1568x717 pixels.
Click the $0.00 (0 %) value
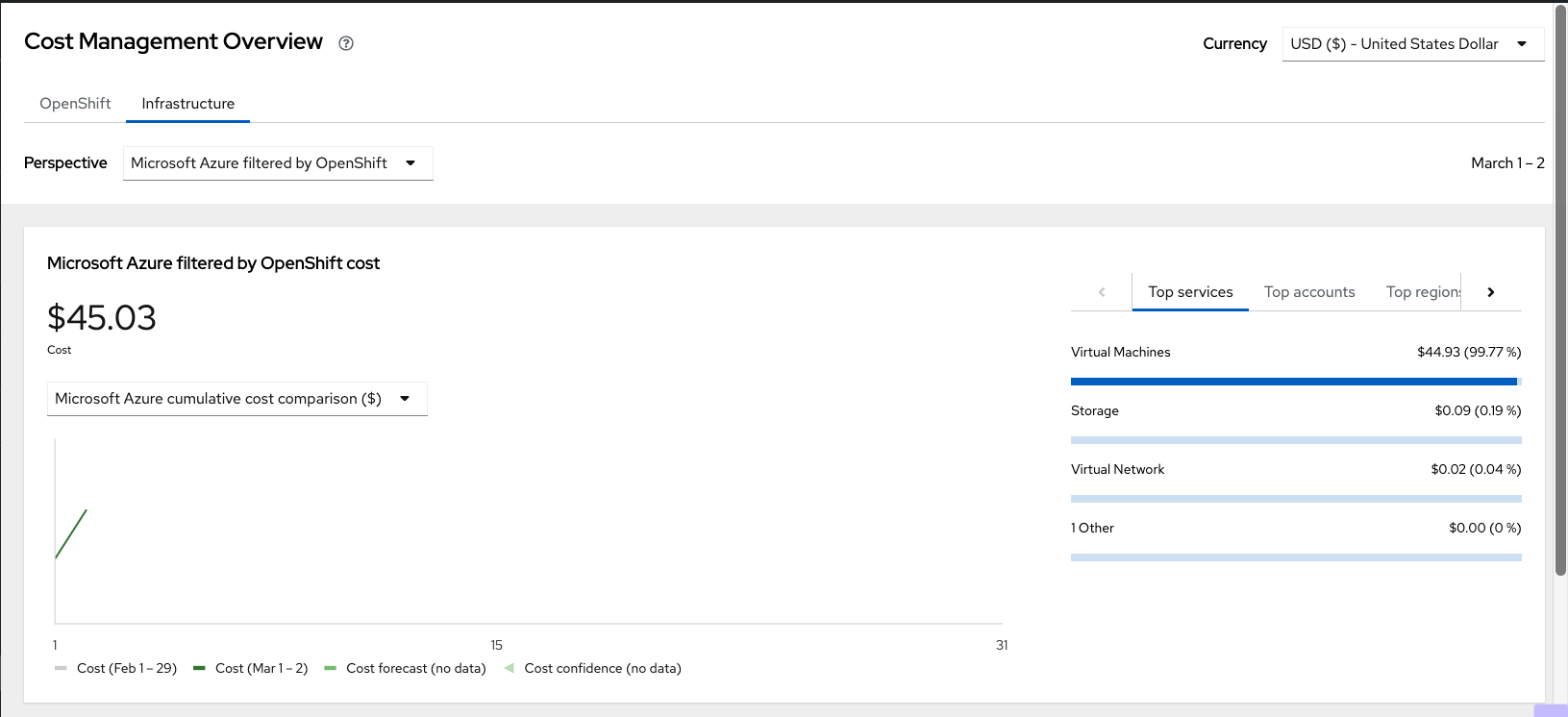click(x=1485, y=528)
